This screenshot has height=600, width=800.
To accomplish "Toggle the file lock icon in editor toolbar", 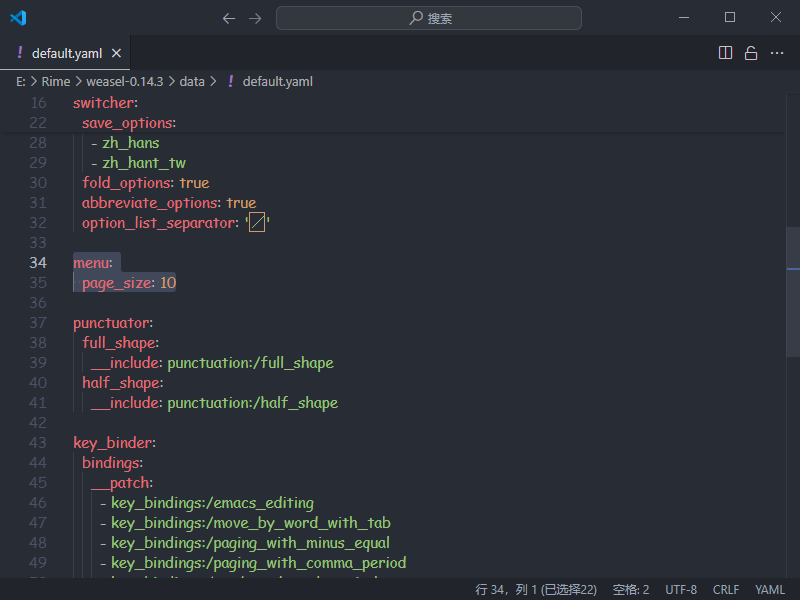I will 751,53.
